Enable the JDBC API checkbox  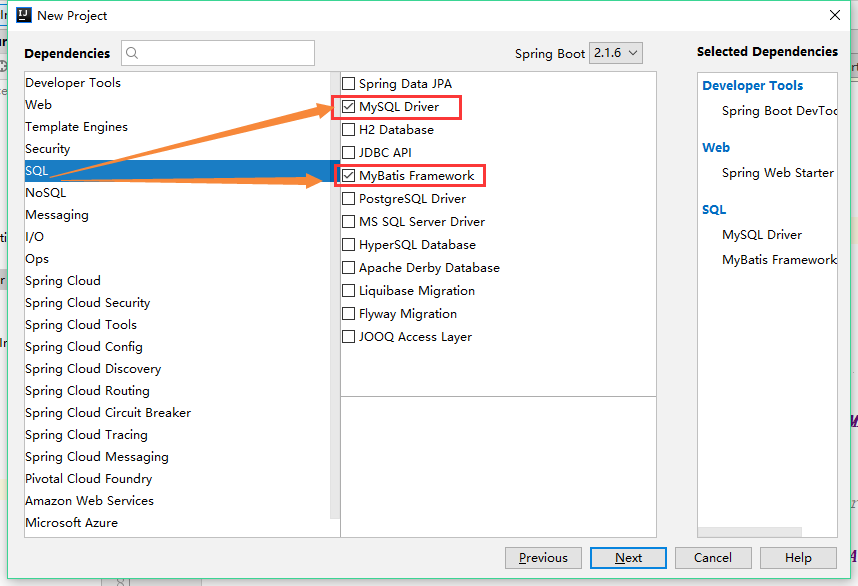(x=348, y=153)
